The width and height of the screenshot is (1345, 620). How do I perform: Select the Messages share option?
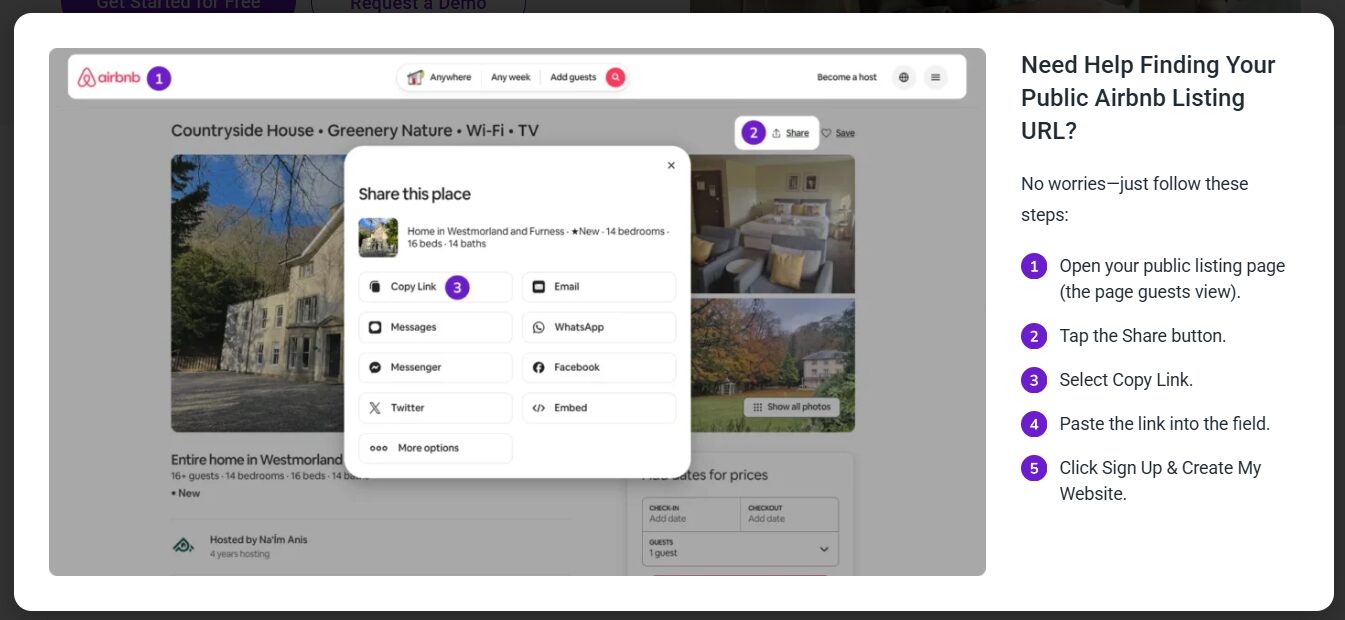[435, 327]
